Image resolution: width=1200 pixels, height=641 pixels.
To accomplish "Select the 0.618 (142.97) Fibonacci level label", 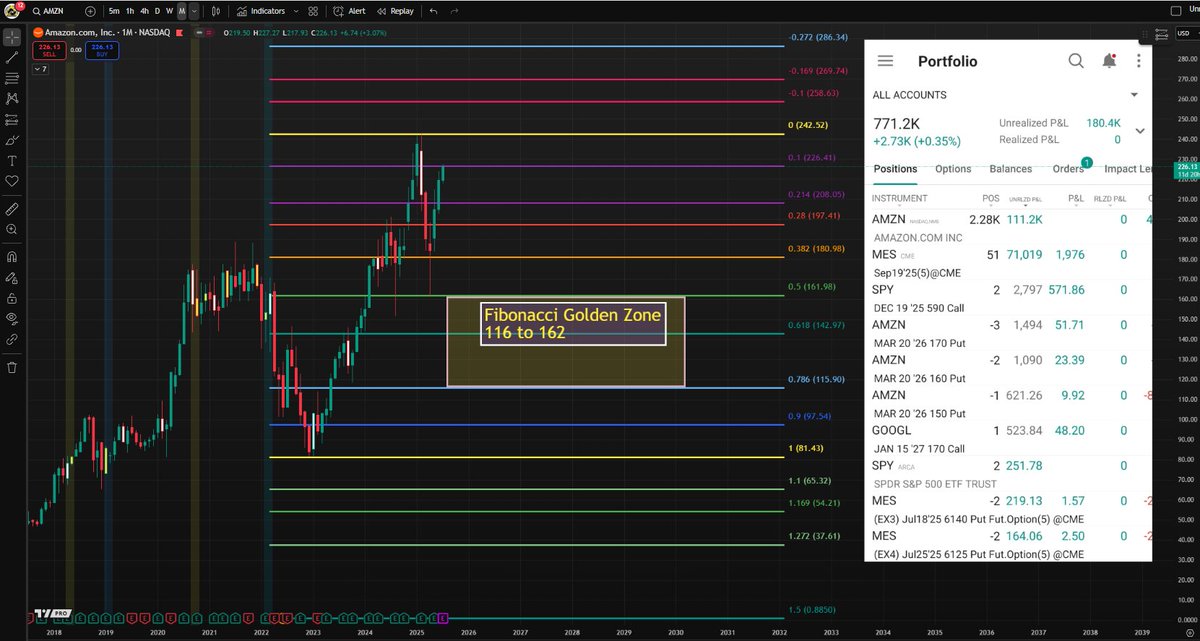I will point(818,326).
